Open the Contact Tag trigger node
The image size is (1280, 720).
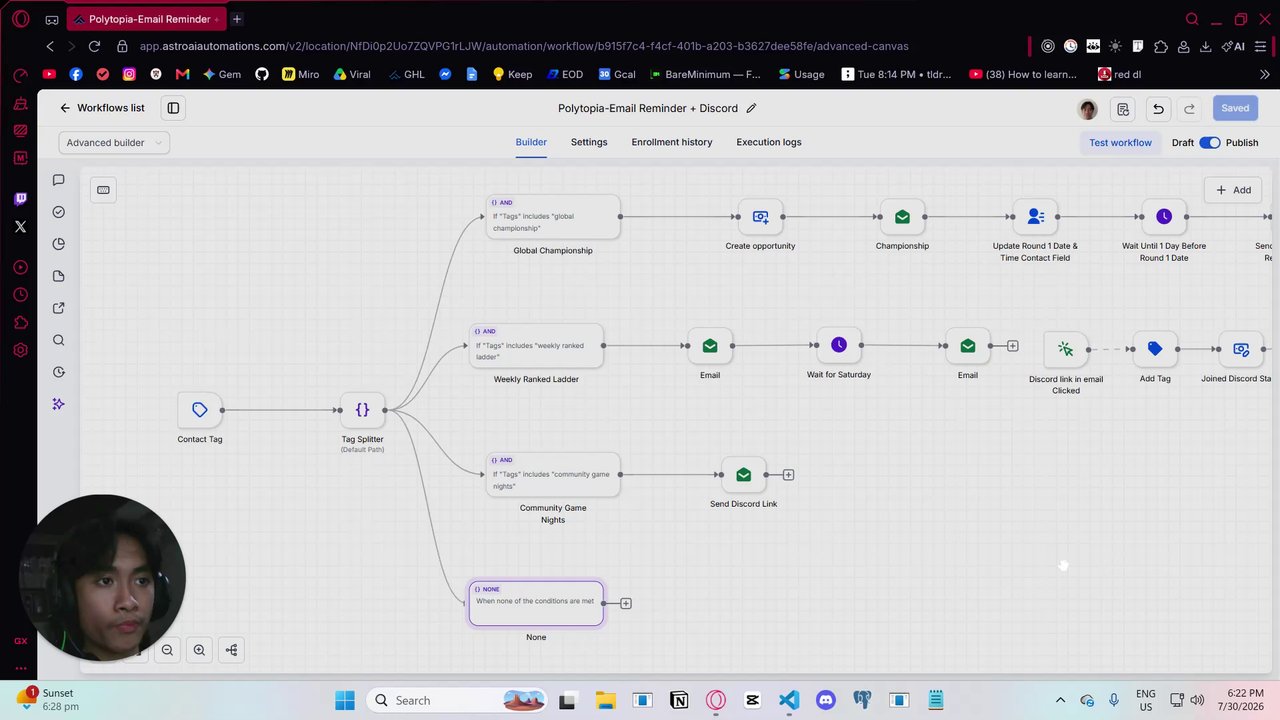200,409
